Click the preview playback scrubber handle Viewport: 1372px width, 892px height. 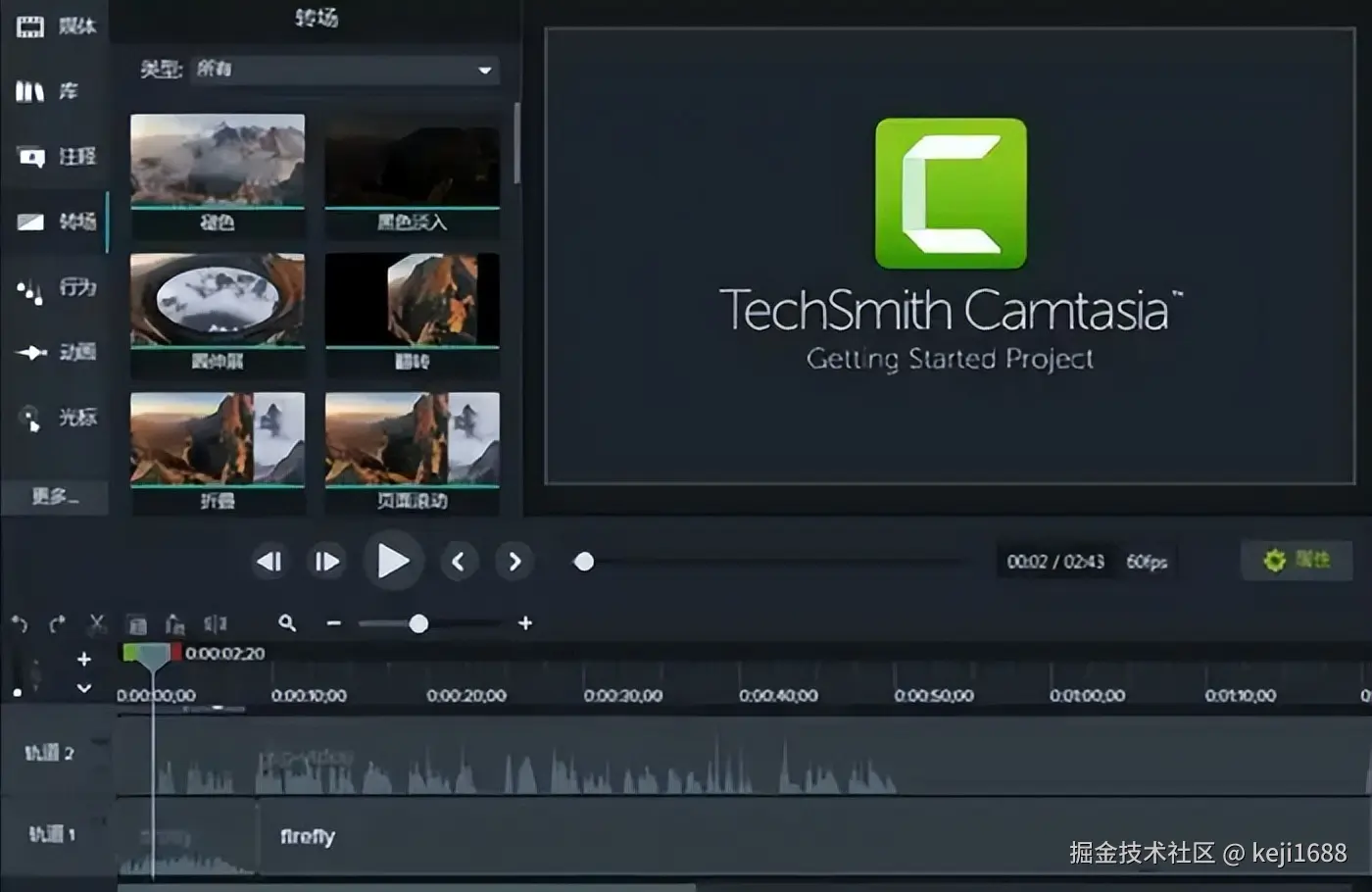coord(584,562)
